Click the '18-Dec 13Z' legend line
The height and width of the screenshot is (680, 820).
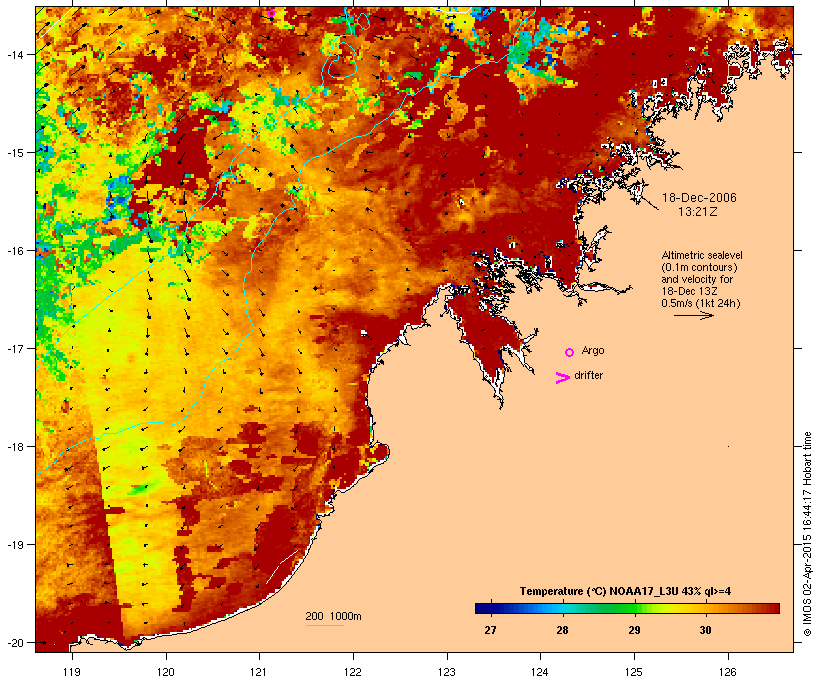tap(689, 291)
